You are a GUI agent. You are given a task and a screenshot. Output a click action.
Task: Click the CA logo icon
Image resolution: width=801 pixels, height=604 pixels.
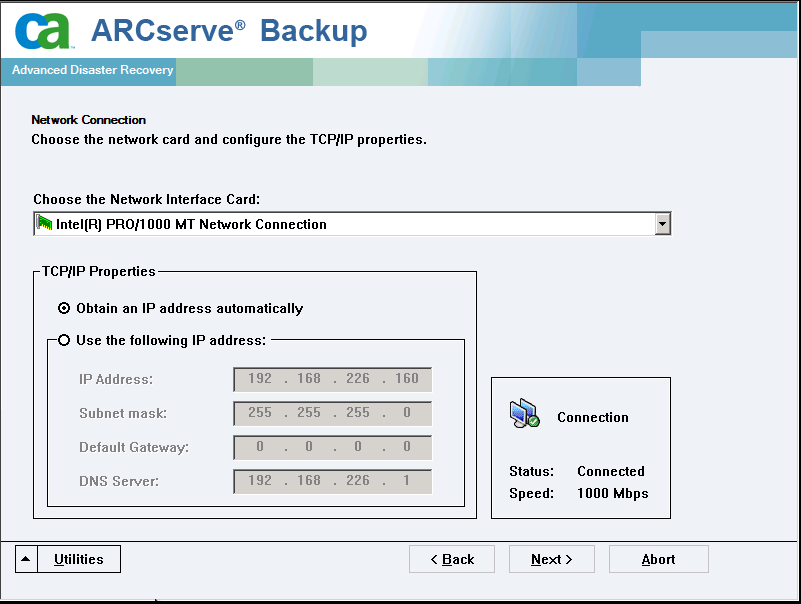click(x=44, y=31)
